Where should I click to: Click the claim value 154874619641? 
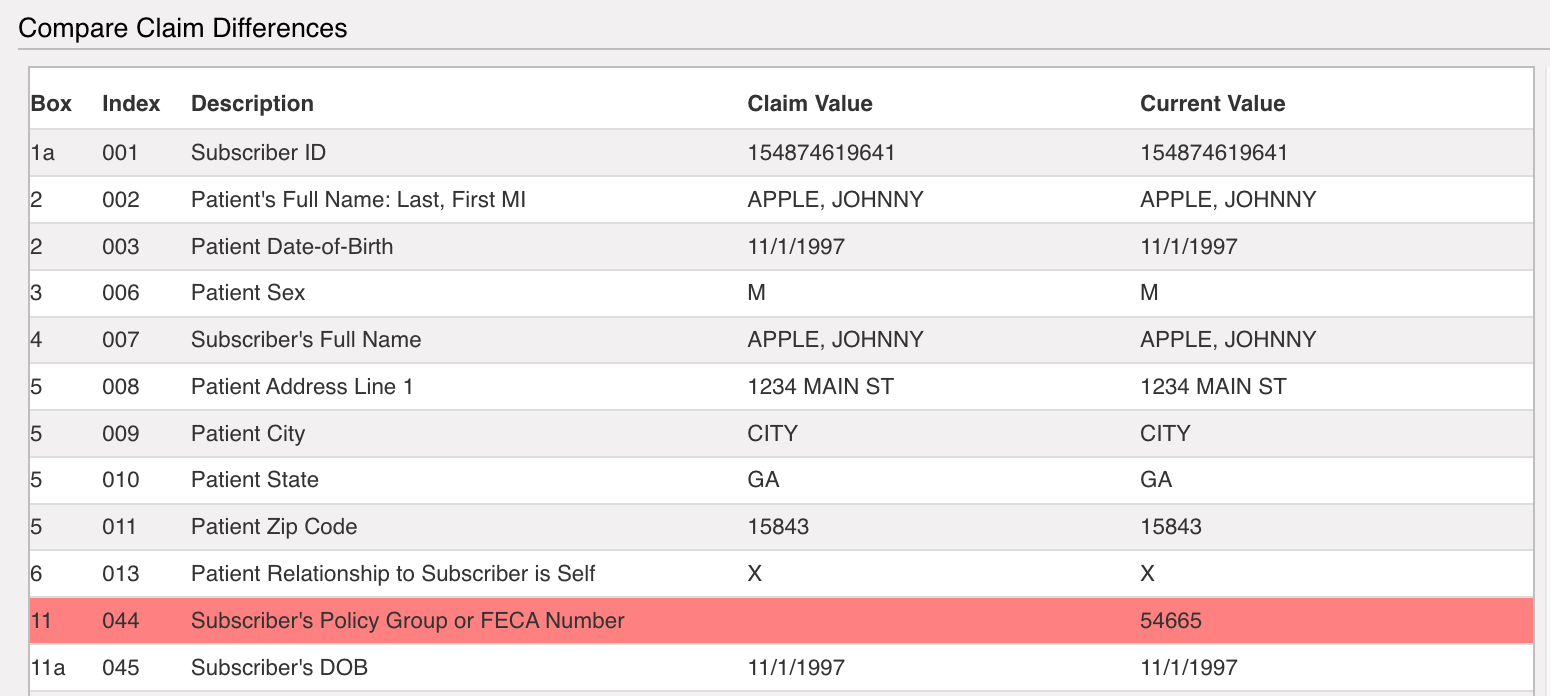tap(821, 153)
